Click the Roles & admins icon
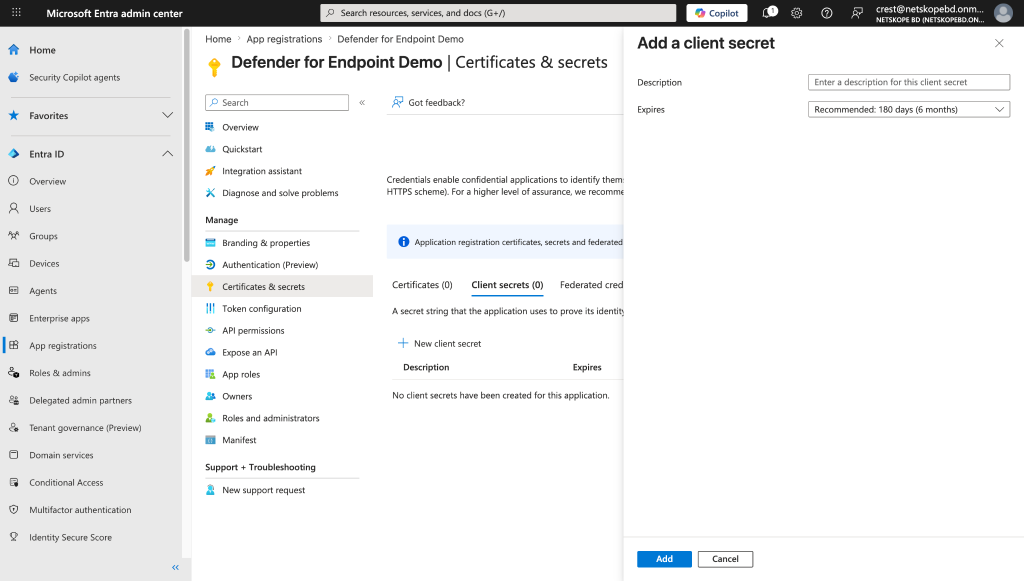1024x581 pixels. pos(14,373)
